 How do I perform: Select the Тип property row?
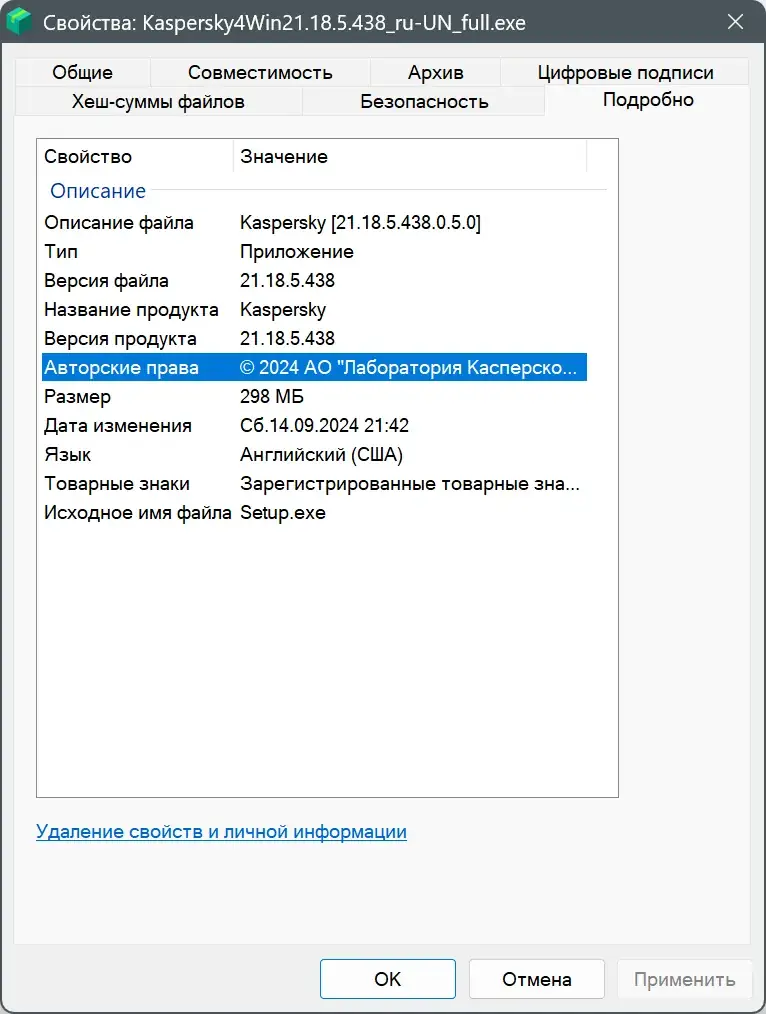point(314,252)
